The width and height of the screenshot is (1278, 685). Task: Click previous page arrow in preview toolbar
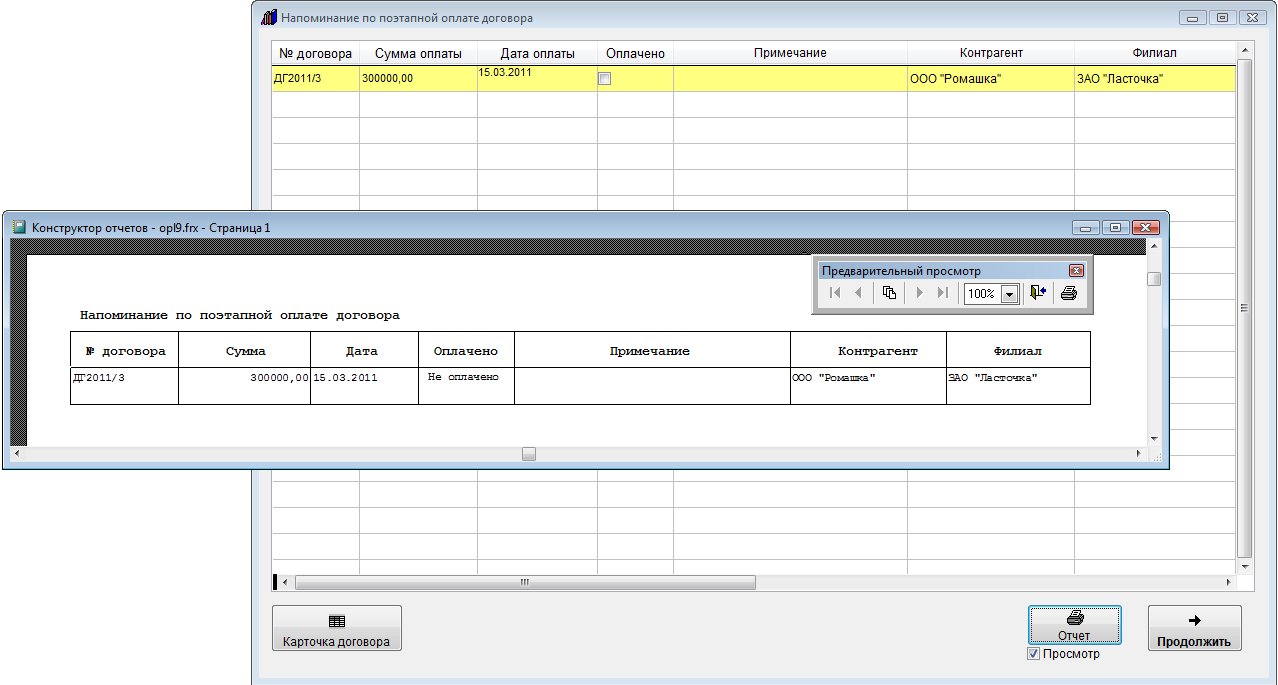(x=858, y=294)
